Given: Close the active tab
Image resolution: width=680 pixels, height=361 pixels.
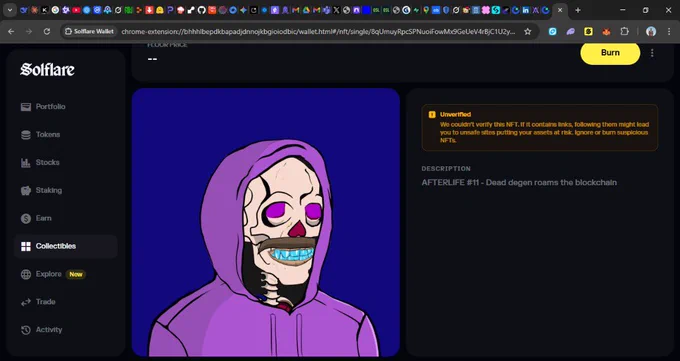Looking at the screenshot, I should [x=560, y=10].
